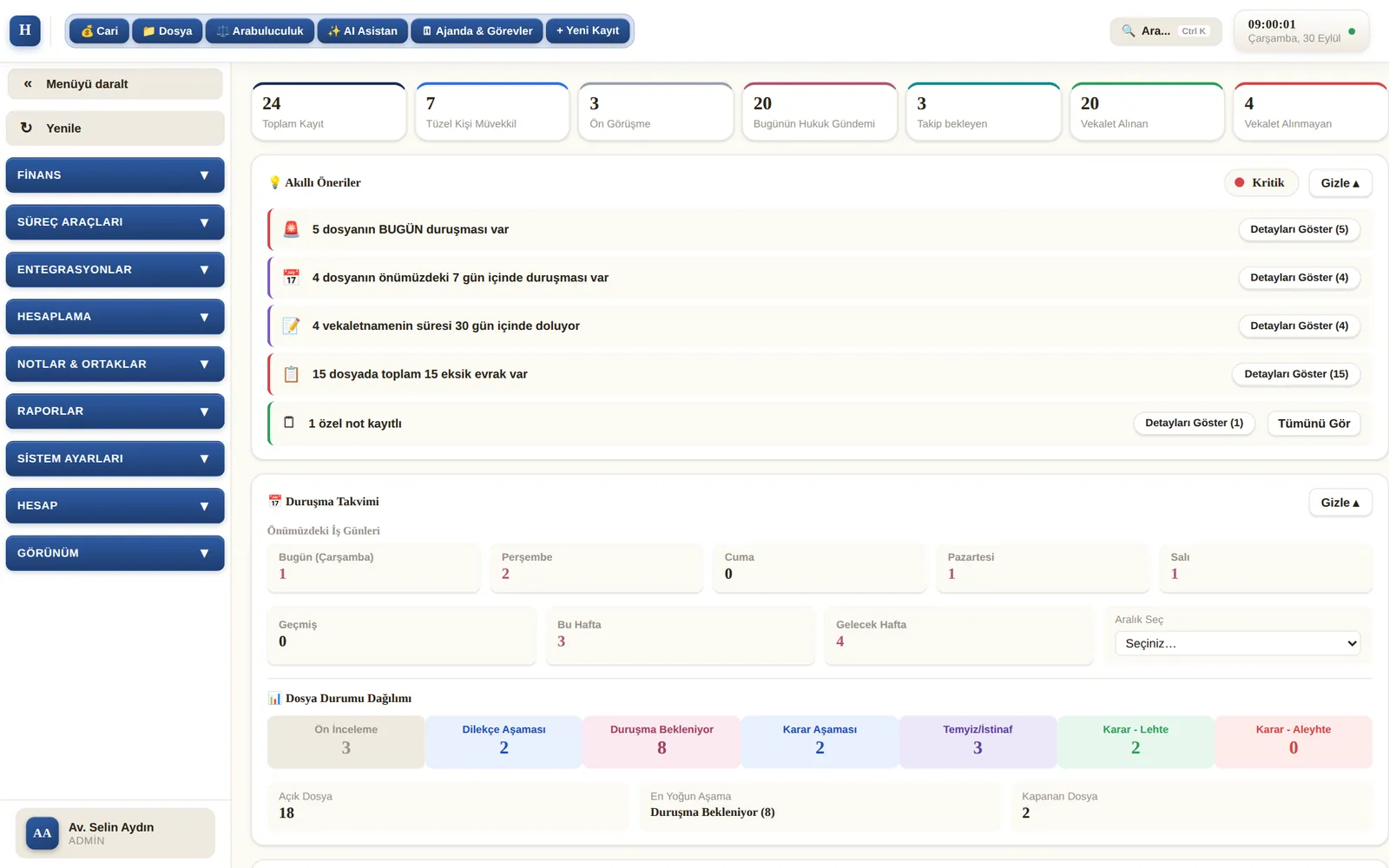Screen dimensions: 1389x868
Task: Click the Tümünü Gör button
Action: [x=1313, y=424]
